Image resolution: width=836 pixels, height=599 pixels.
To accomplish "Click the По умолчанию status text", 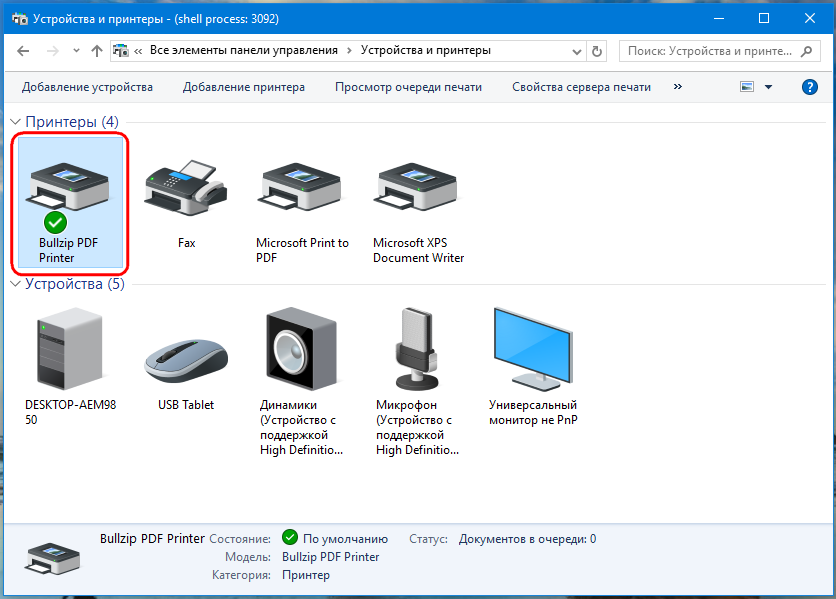I will click(345, 539).
